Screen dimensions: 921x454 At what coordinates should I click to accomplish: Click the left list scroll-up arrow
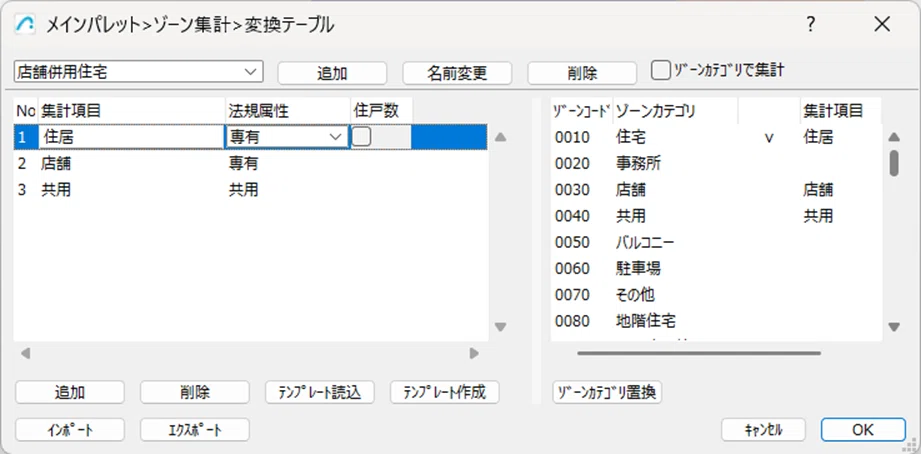500,137
